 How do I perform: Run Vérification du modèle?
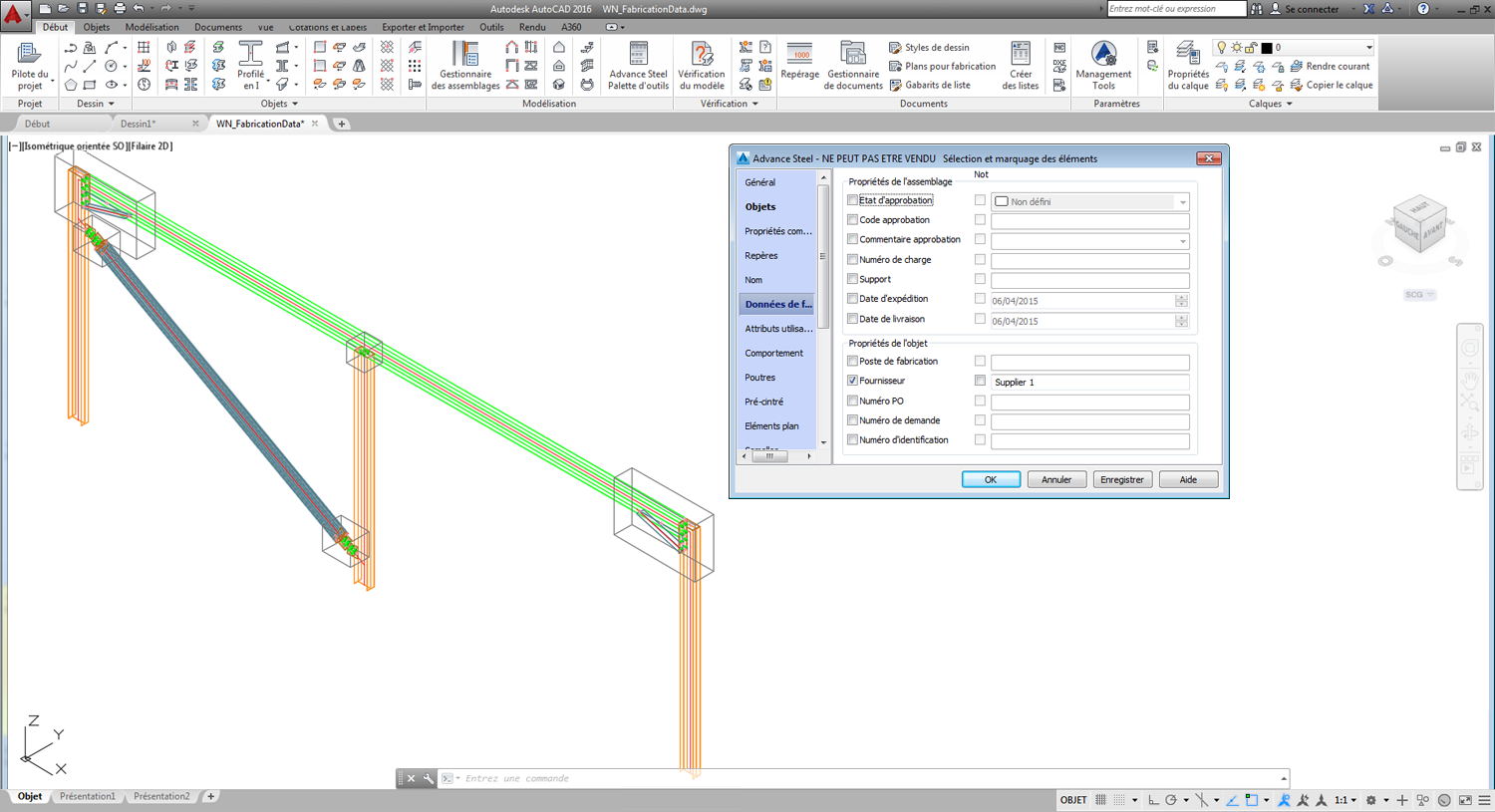(702, 66)
